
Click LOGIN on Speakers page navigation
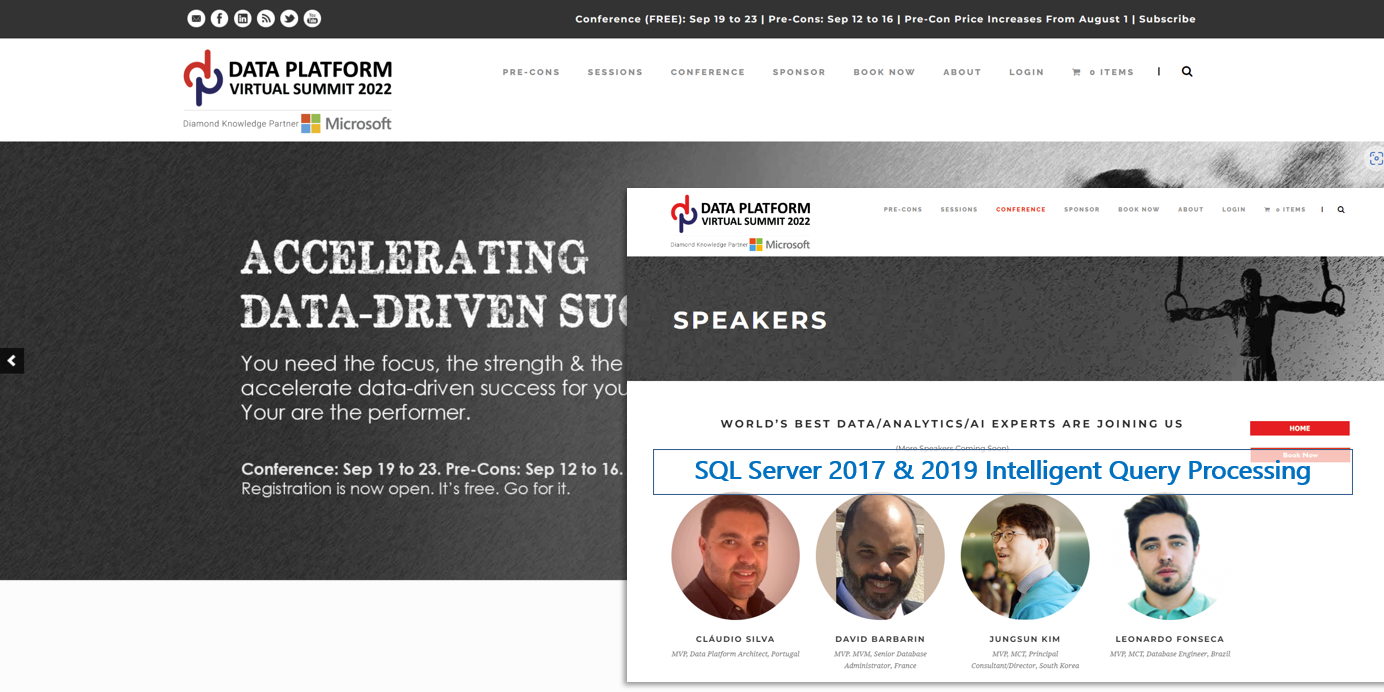click(x=1234, y=209)
